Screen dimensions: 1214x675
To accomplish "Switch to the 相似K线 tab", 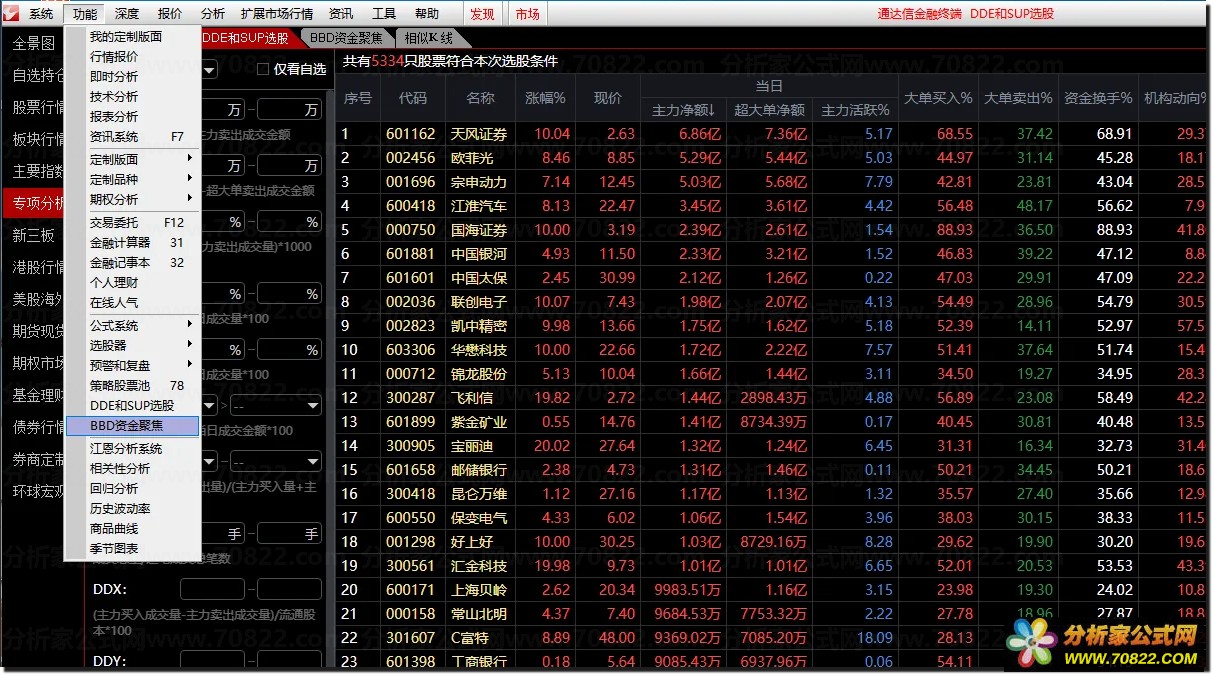I will [x=428, y=38].
